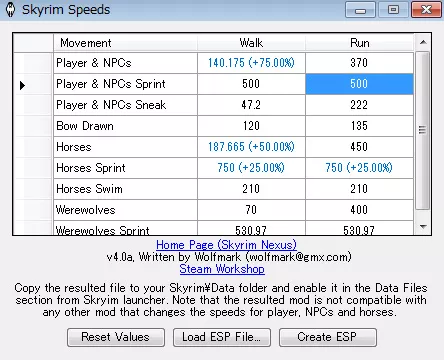Click the table scroll up arrow
The width and height of the screenshot is (444, 360).
pyautogui.click(x=423, y=42)
